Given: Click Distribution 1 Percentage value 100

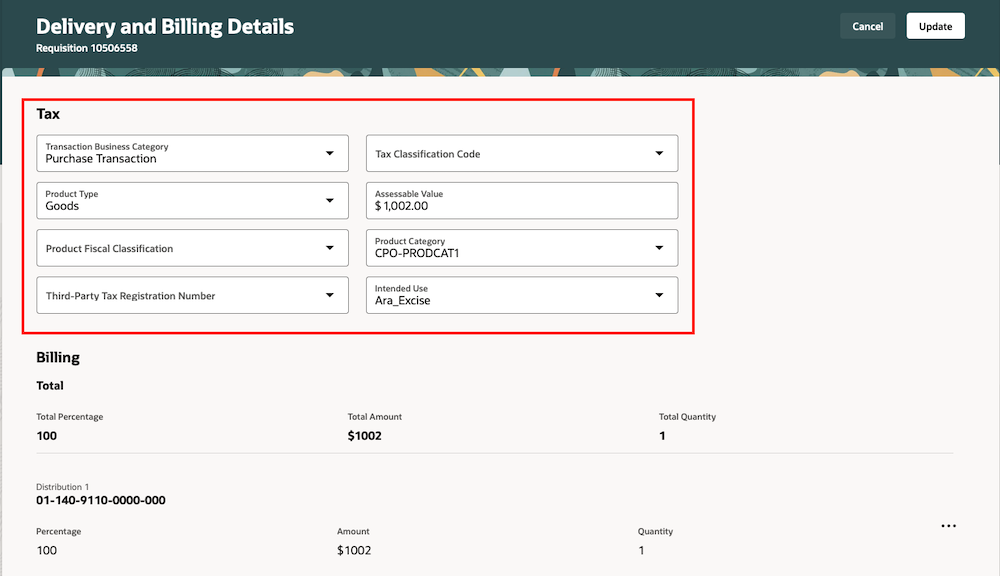Looking at the screenshot, I should [47, 550].
